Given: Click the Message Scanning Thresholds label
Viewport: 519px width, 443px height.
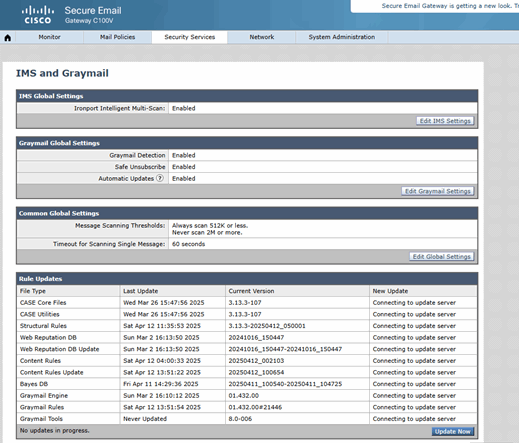Looking at the screenshot, I should click(x=120, y=226).
